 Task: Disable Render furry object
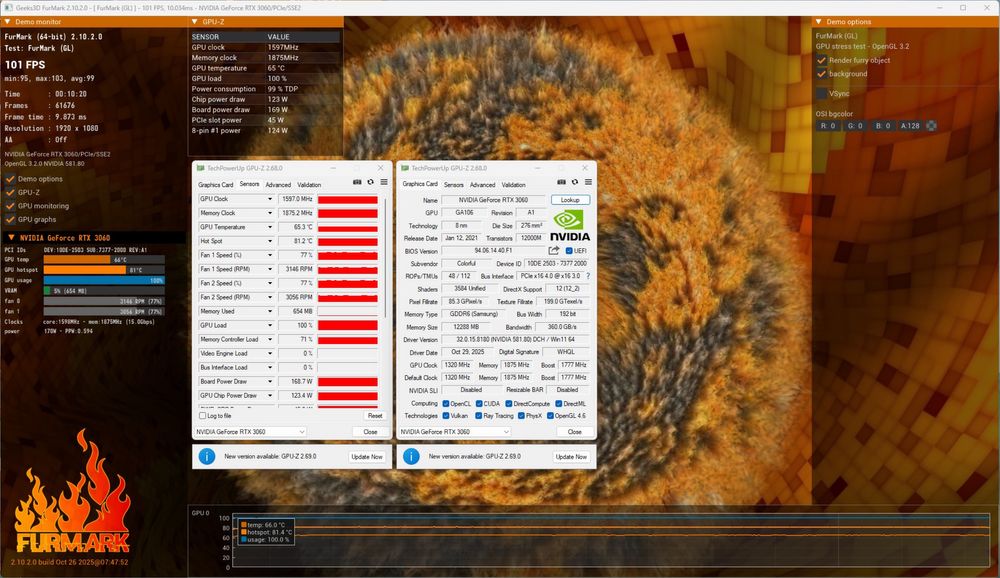coord(821,60)
